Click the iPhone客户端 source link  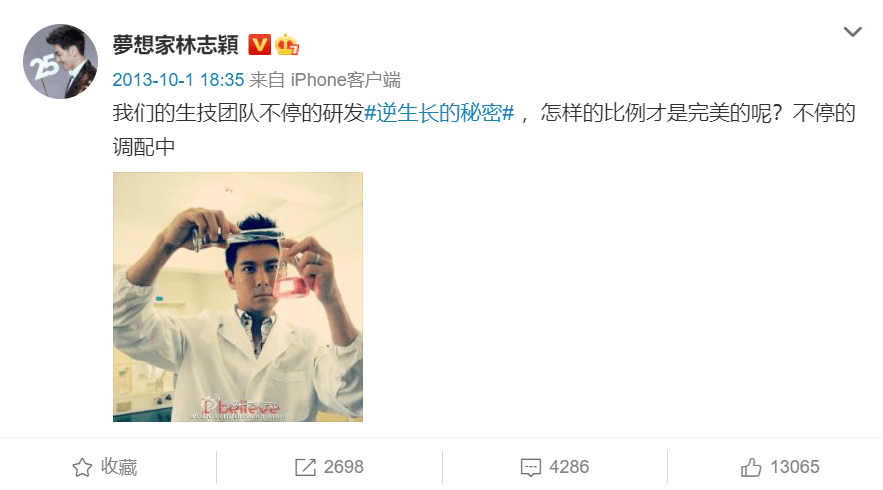coord(346,80)
